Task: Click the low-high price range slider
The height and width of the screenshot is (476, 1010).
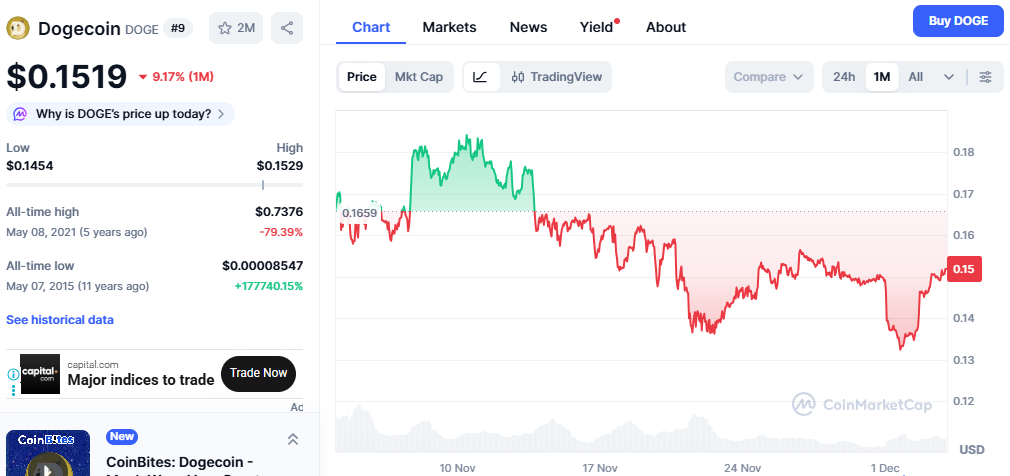Action: pos(155,185)
